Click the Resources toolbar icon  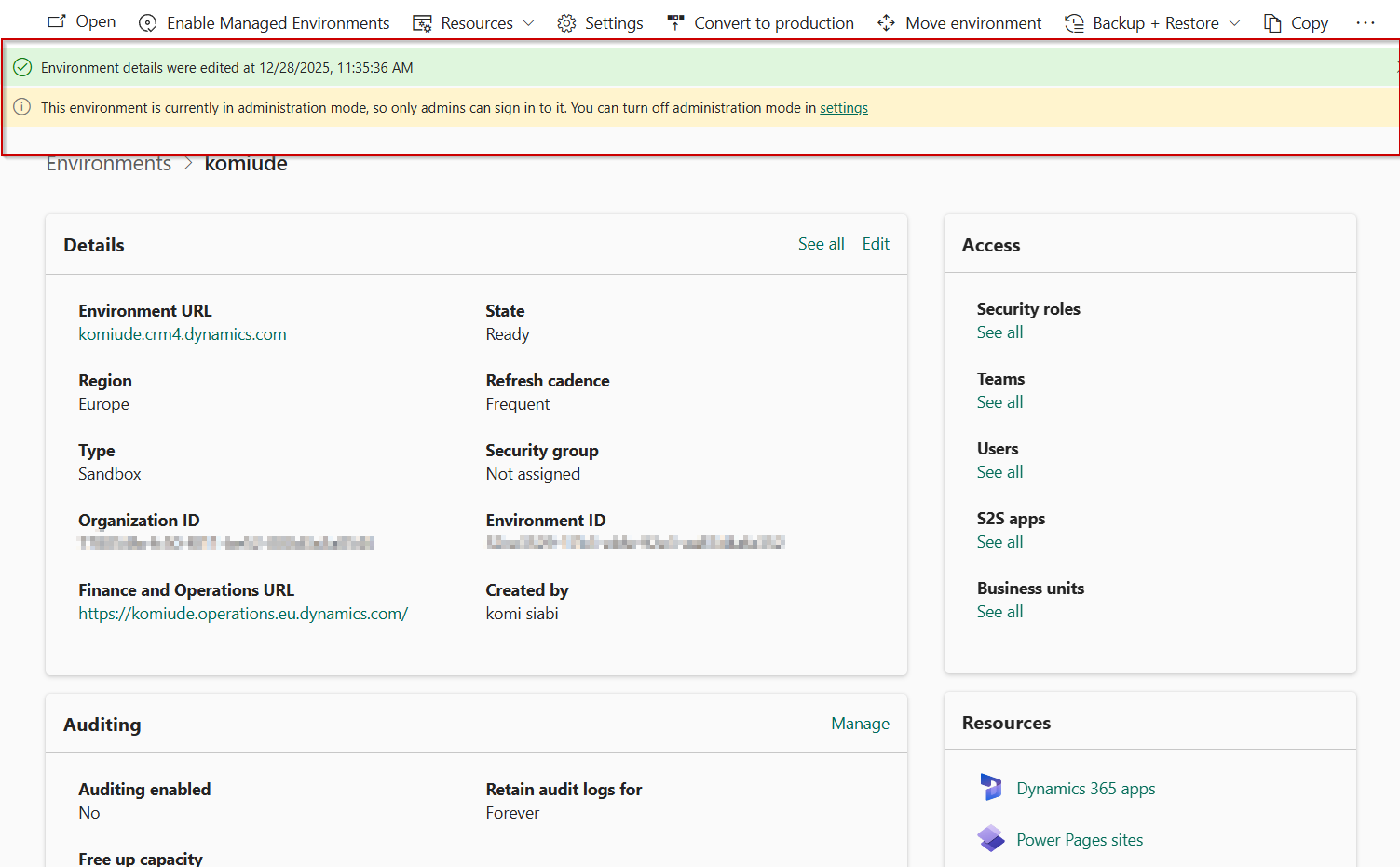point(422,23)
